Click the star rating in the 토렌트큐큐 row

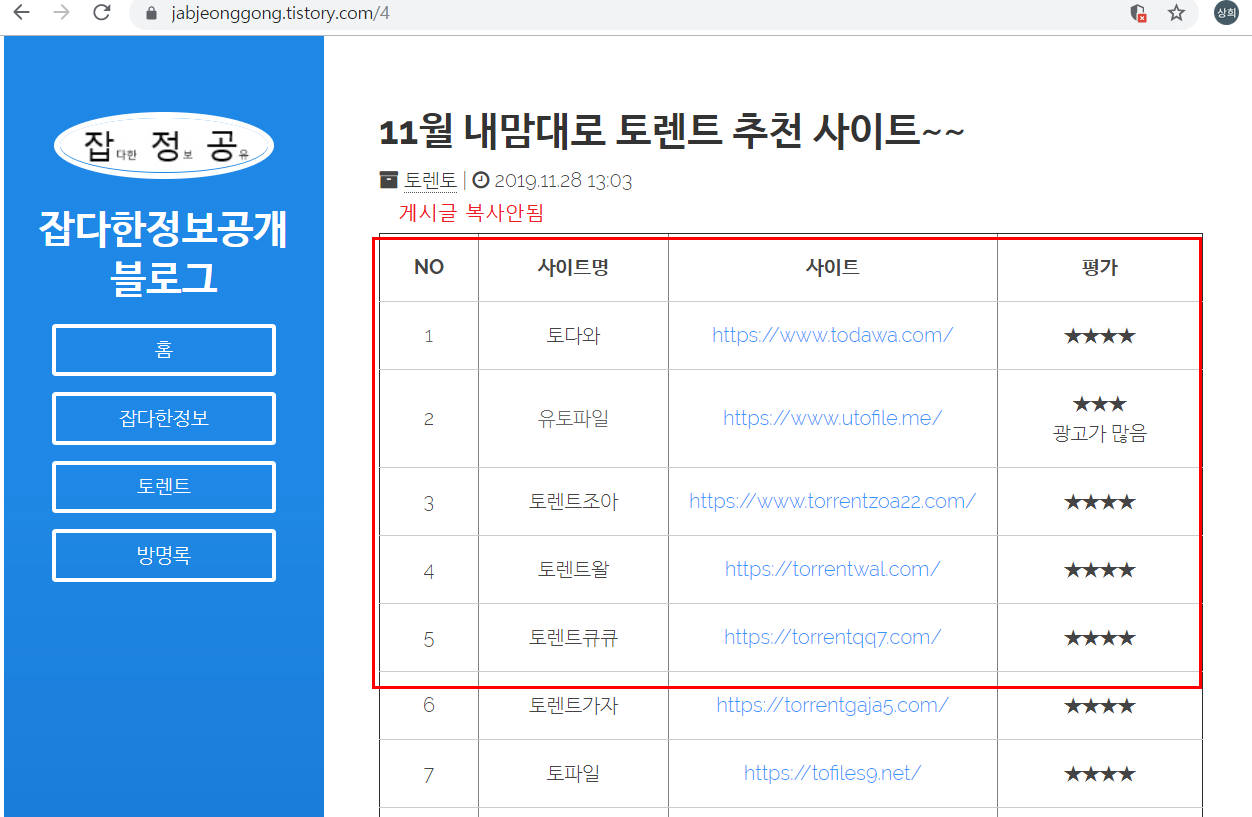pyautogui.click(x=1099, y=638)
